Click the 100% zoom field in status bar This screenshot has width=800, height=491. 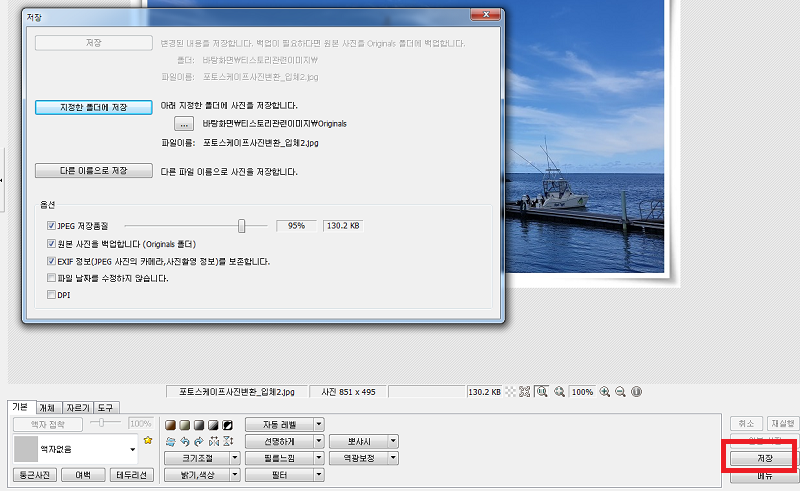pos(582,392)
